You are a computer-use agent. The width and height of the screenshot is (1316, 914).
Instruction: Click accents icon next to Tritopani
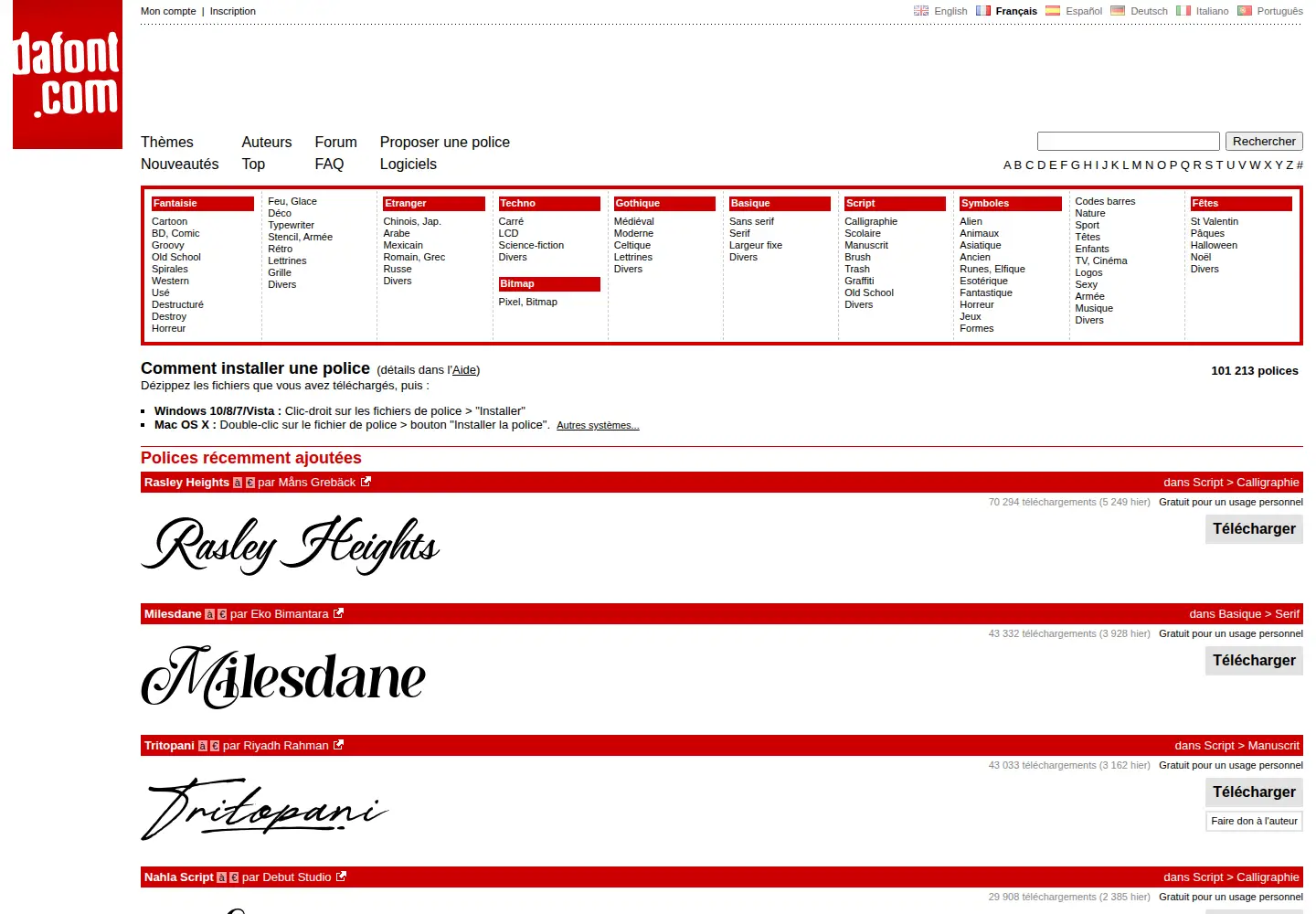click(x=203, y=746)
